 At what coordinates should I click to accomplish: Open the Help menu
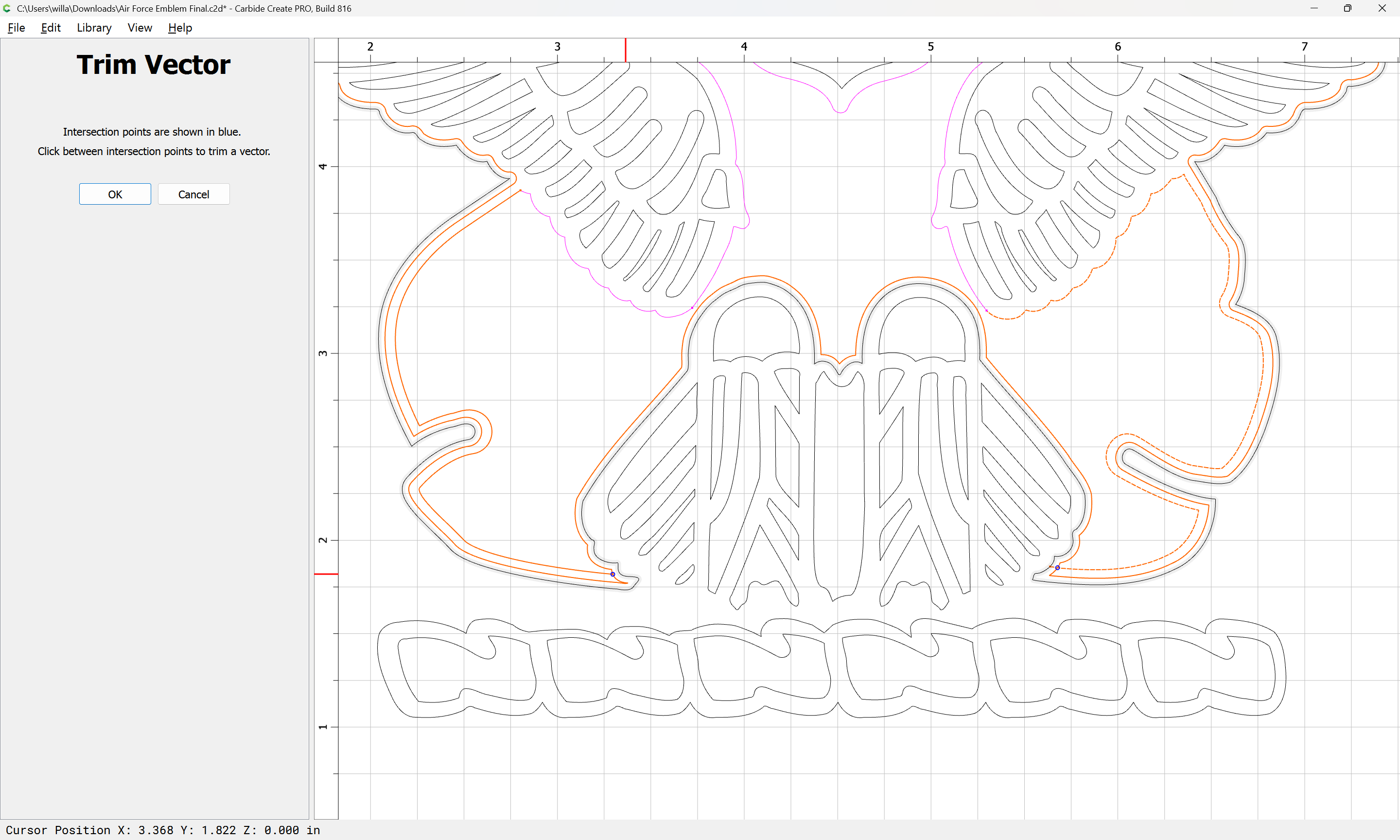pos(180,28)
